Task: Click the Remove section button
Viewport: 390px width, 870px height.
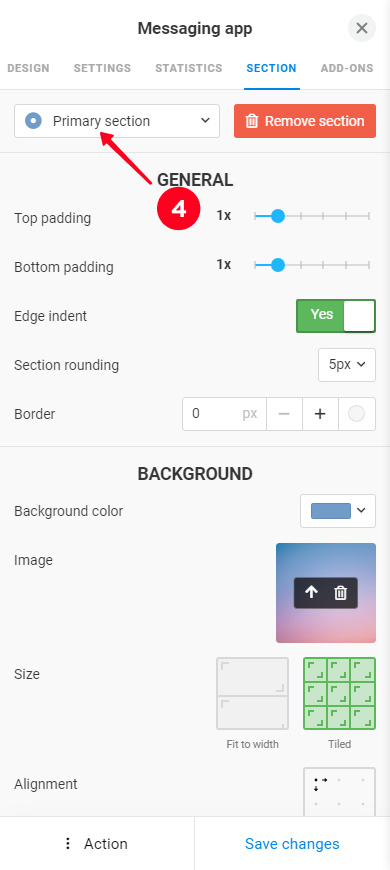Action: 305,121
